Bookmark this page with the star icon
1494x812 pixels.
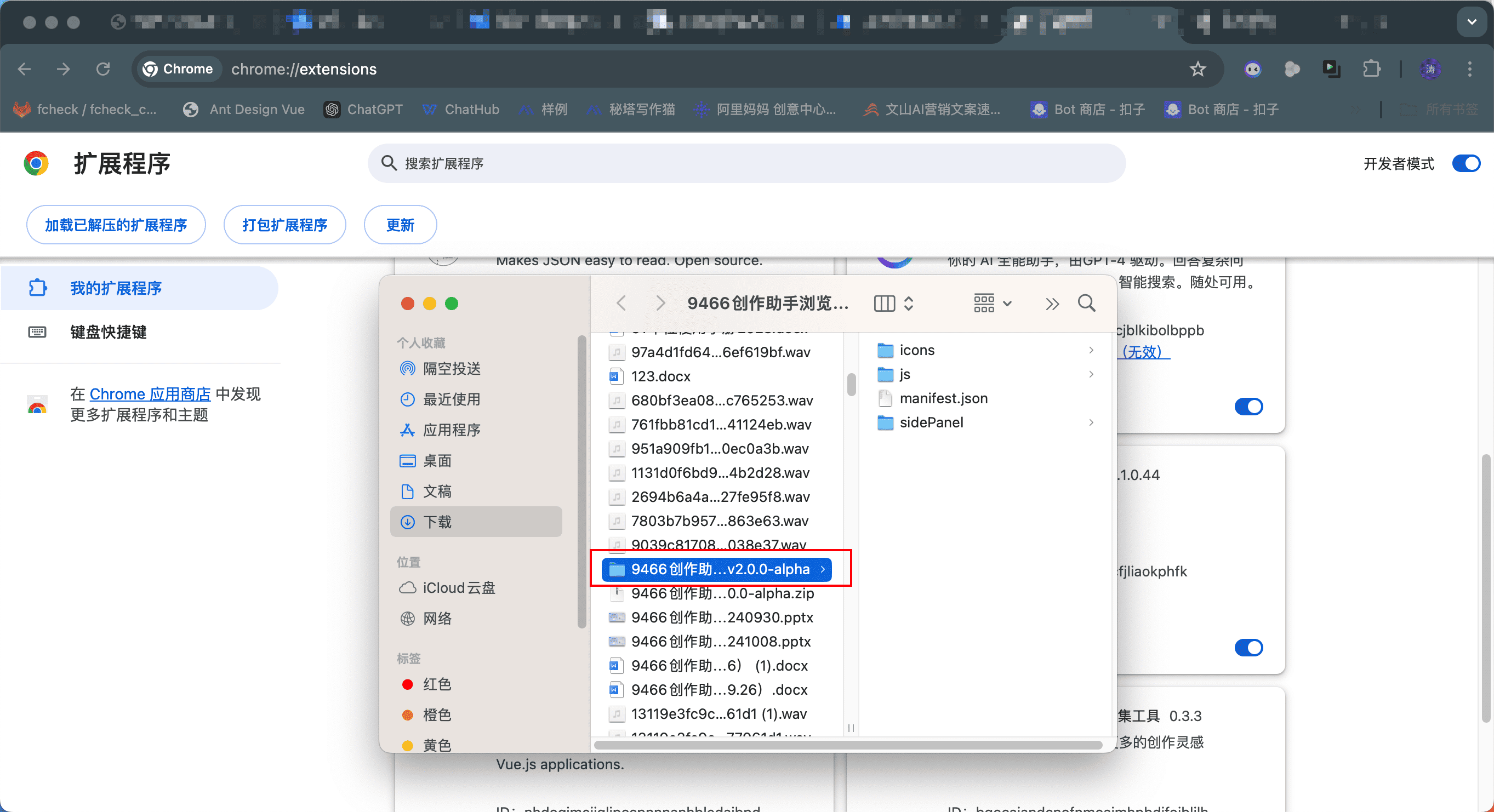tap(1198, 69)
